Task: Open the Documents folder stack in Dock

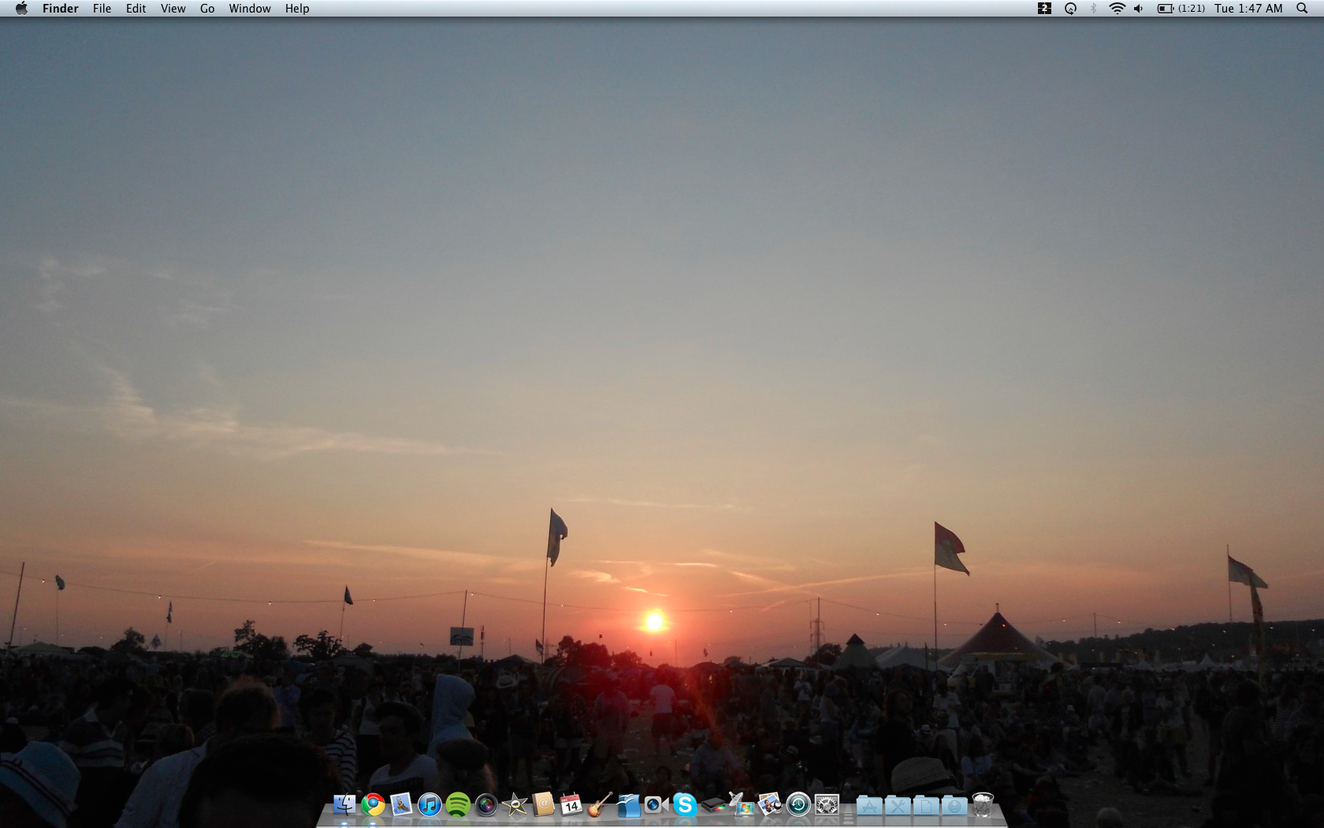Action: [925, 805]
